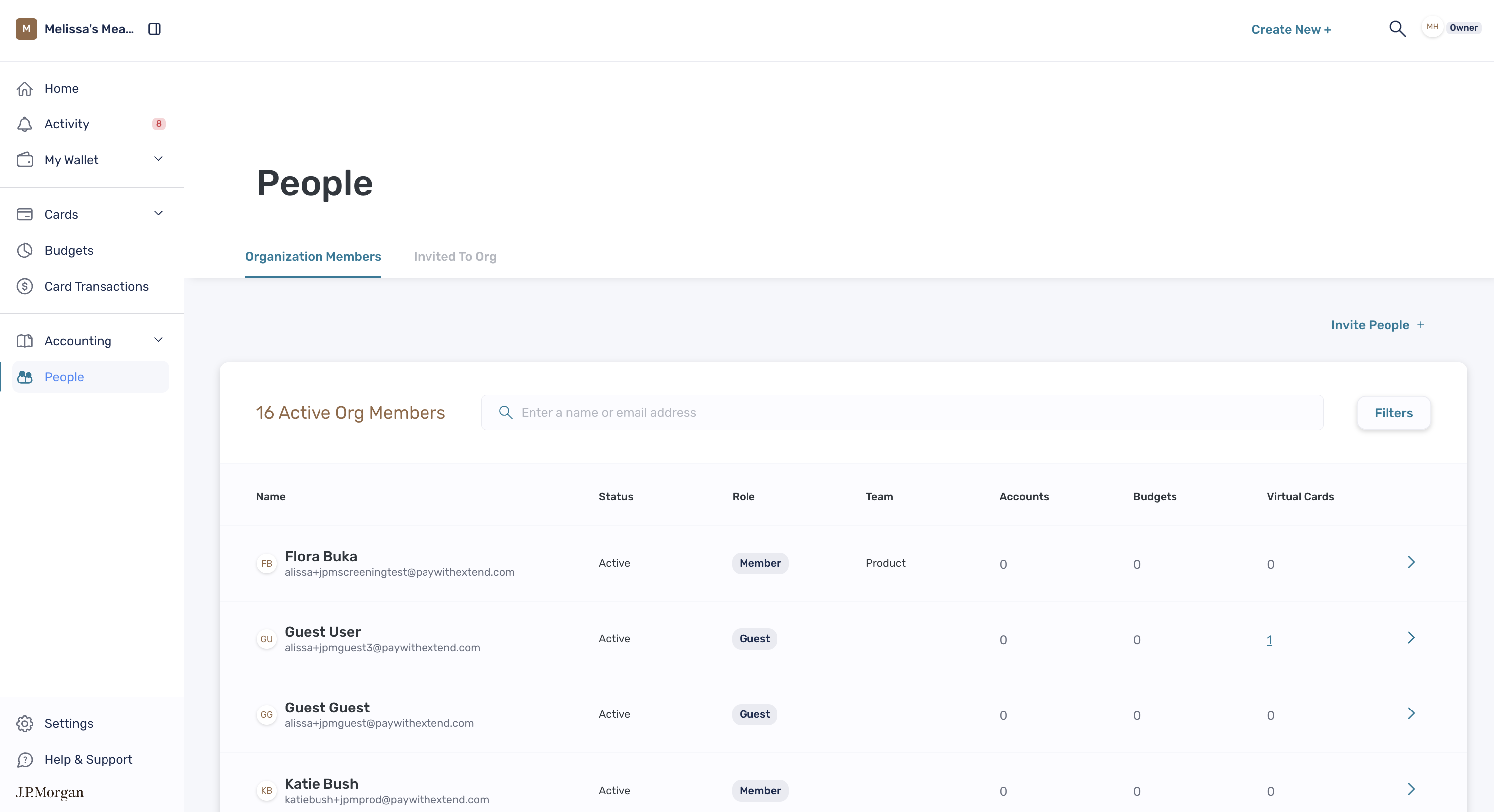1494x812 pixels.
Task: Click the People group icon
Action: (25, 377)
